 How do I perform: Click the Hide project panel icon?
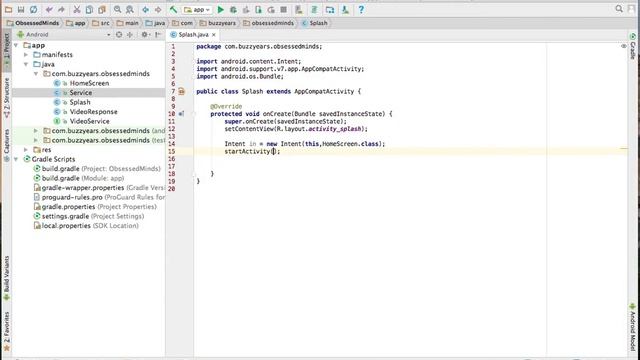(158, 35)
